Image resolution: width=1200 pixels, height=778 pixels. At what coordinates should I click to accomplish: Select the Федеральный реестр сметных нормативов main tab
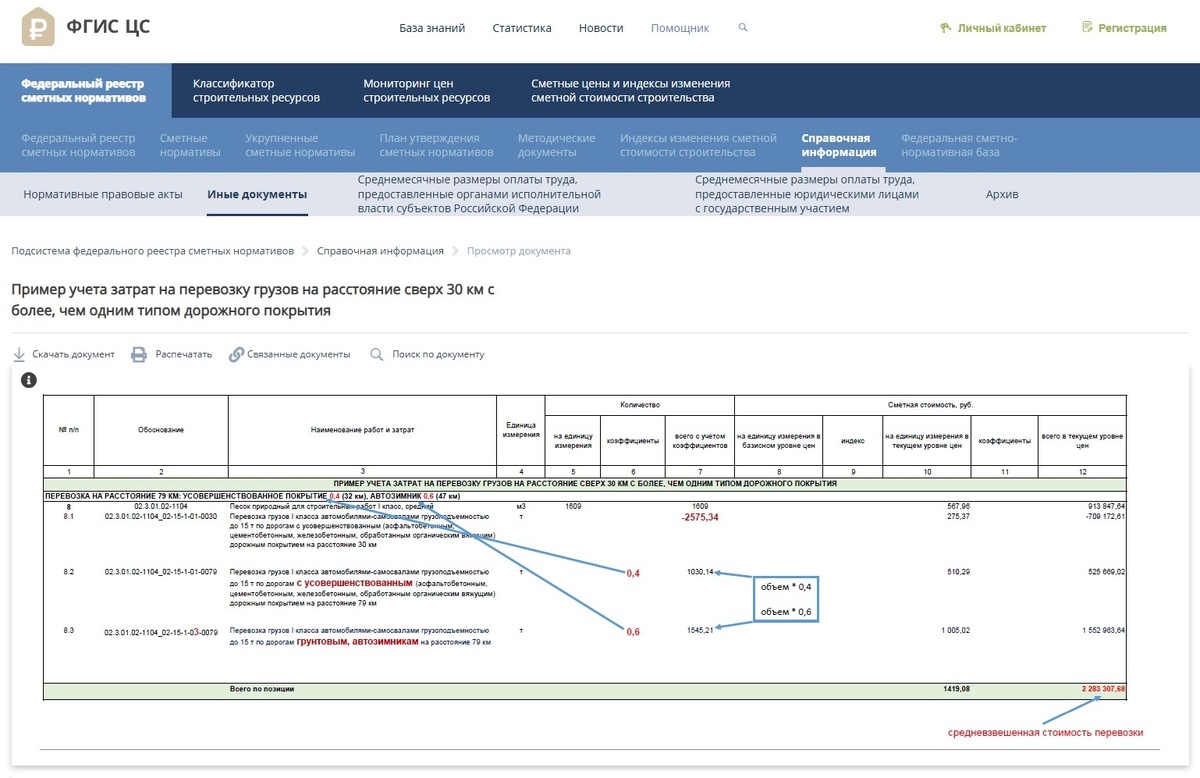point(86,91)
